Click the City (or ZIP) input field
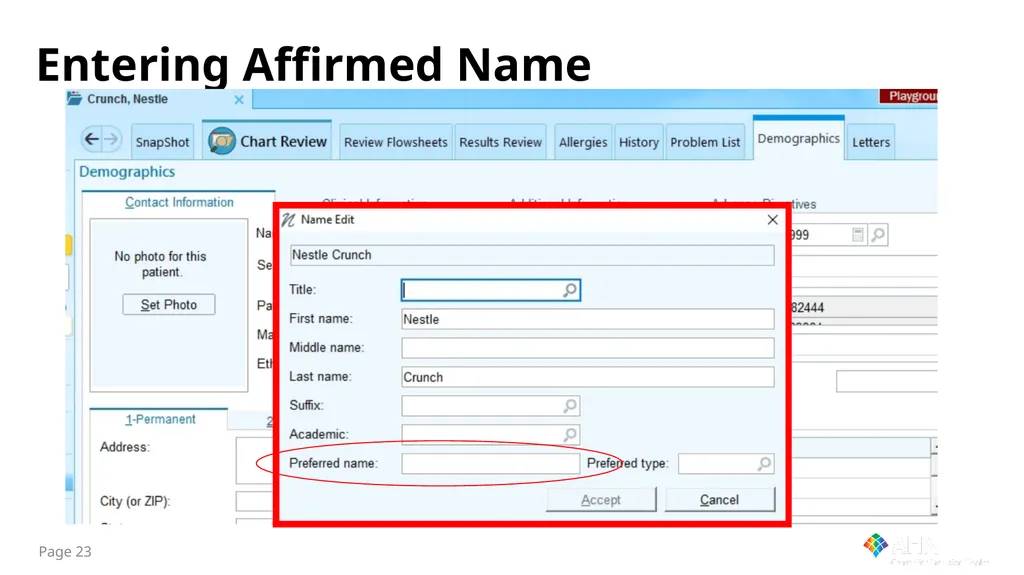The image size is (1024, 575). pos(255,501)
